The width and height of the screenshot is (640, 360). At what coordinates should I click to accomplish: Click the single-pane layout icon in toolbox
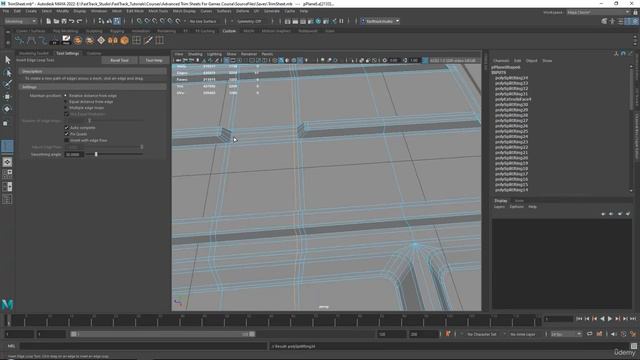[x=7, y=162]
